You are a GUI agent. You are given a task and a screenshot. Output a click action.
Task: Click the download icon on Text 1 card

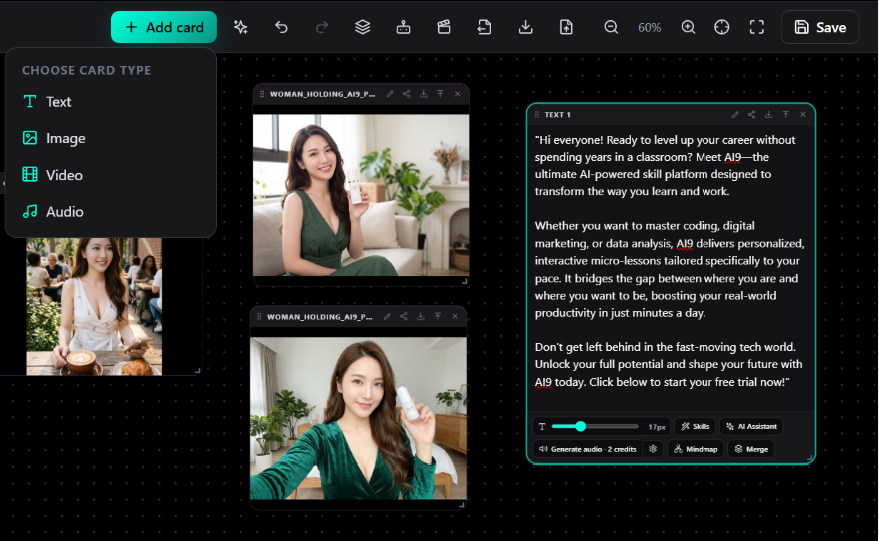(769, 114)
